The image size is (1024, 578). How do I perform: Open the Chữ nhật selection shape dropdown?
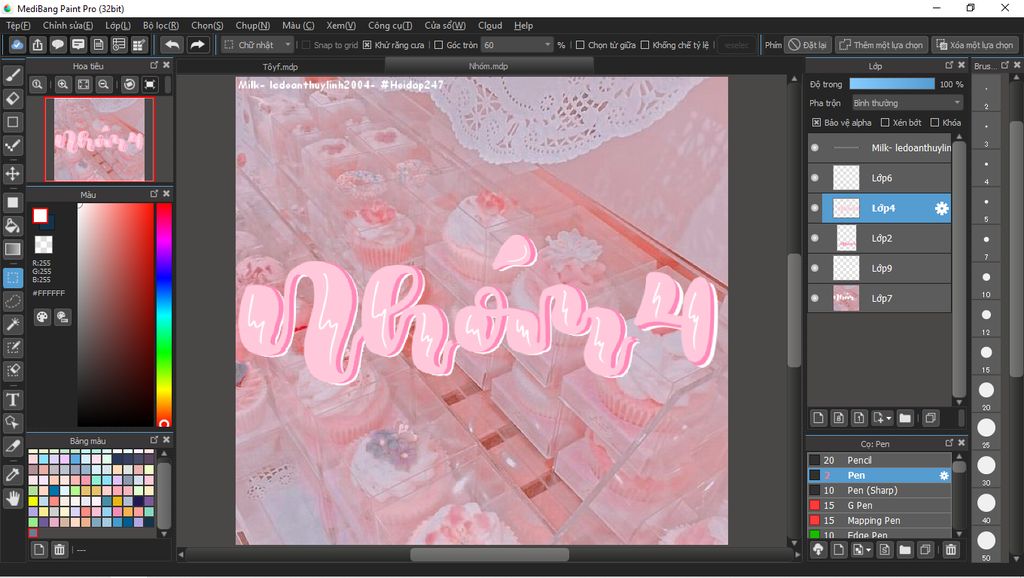[257, 45]
